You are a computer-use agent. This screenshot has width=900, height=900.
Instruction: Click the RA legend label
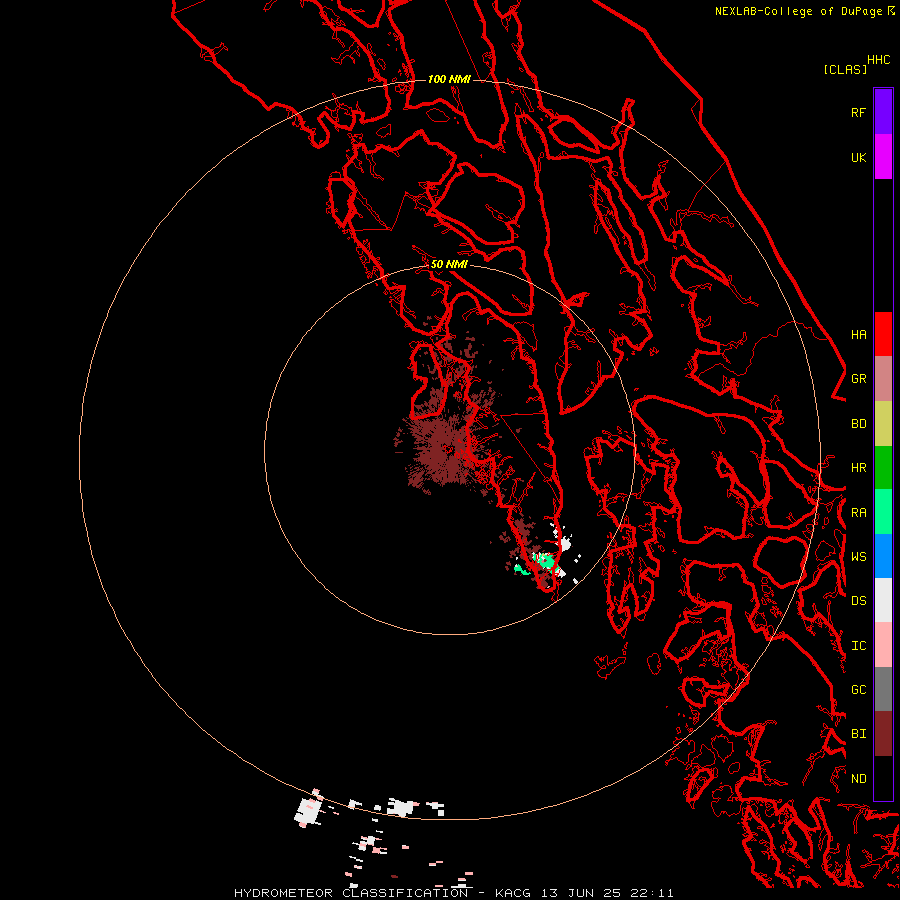click(x=858, y=513)
